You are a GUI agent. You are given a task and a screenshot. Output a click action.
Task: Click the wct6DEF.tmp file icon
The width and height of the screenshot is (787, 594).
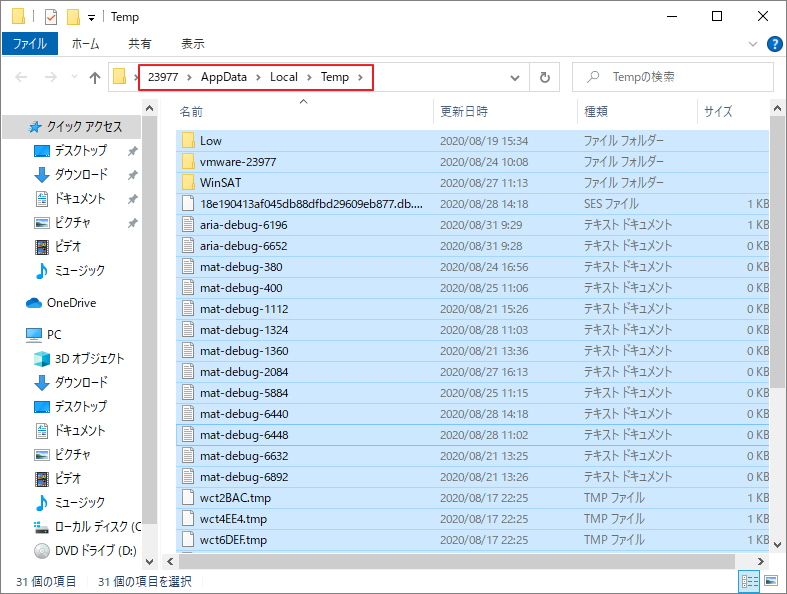click(x=188, y=540)
